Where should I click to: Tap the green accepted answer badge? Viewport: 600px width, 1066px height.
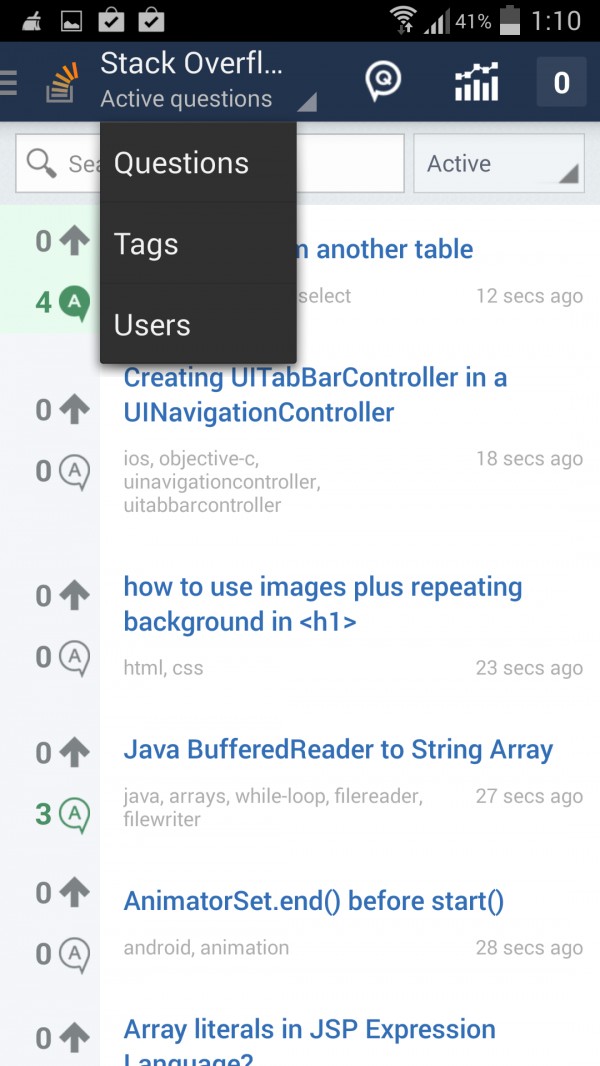(74, 301)
